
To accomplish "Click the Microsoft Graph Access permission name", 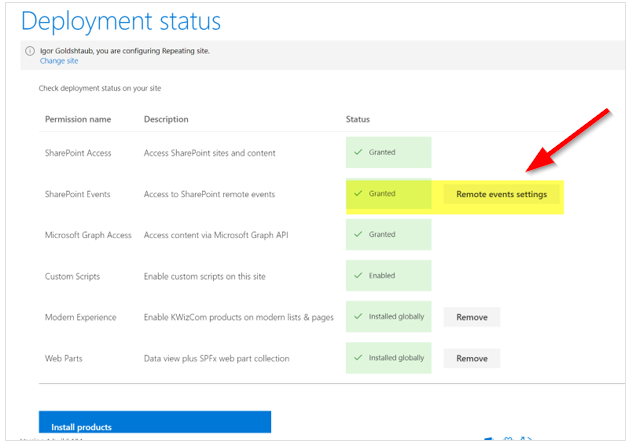I will 88,235.
